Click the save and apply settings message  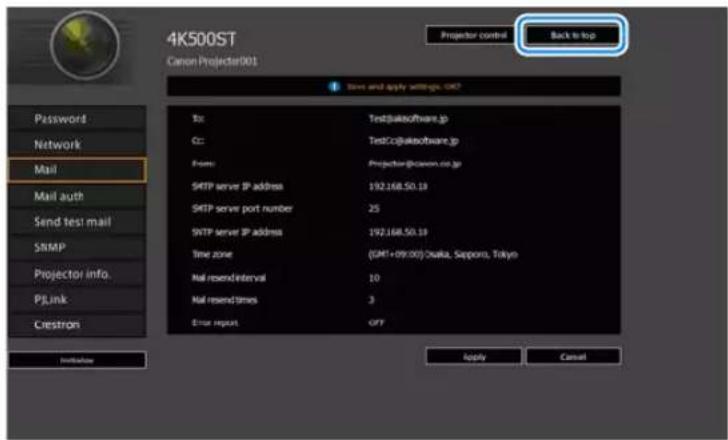(x=403, y=87)
